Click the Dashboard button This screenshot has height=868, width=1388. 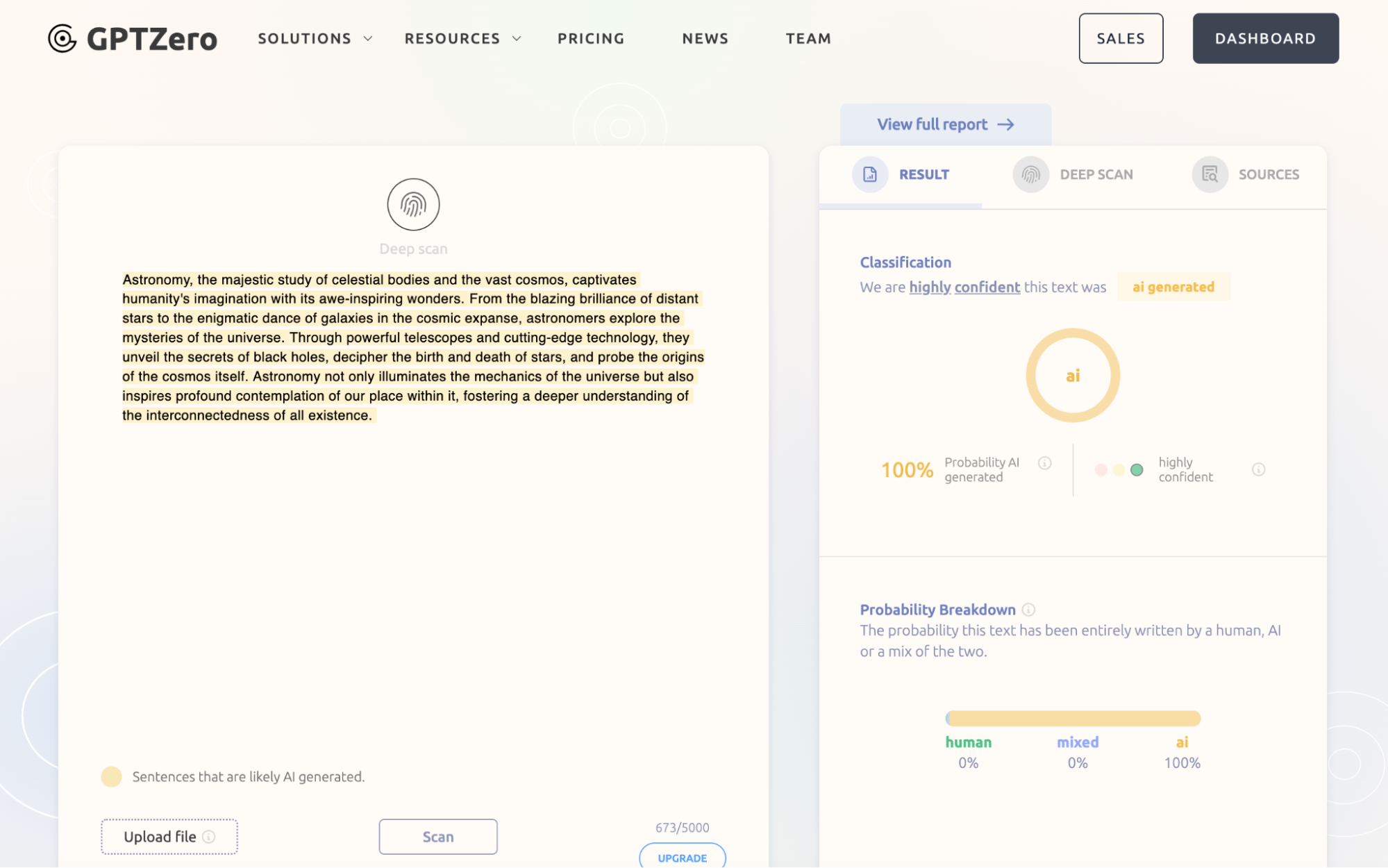(1265, 39)
